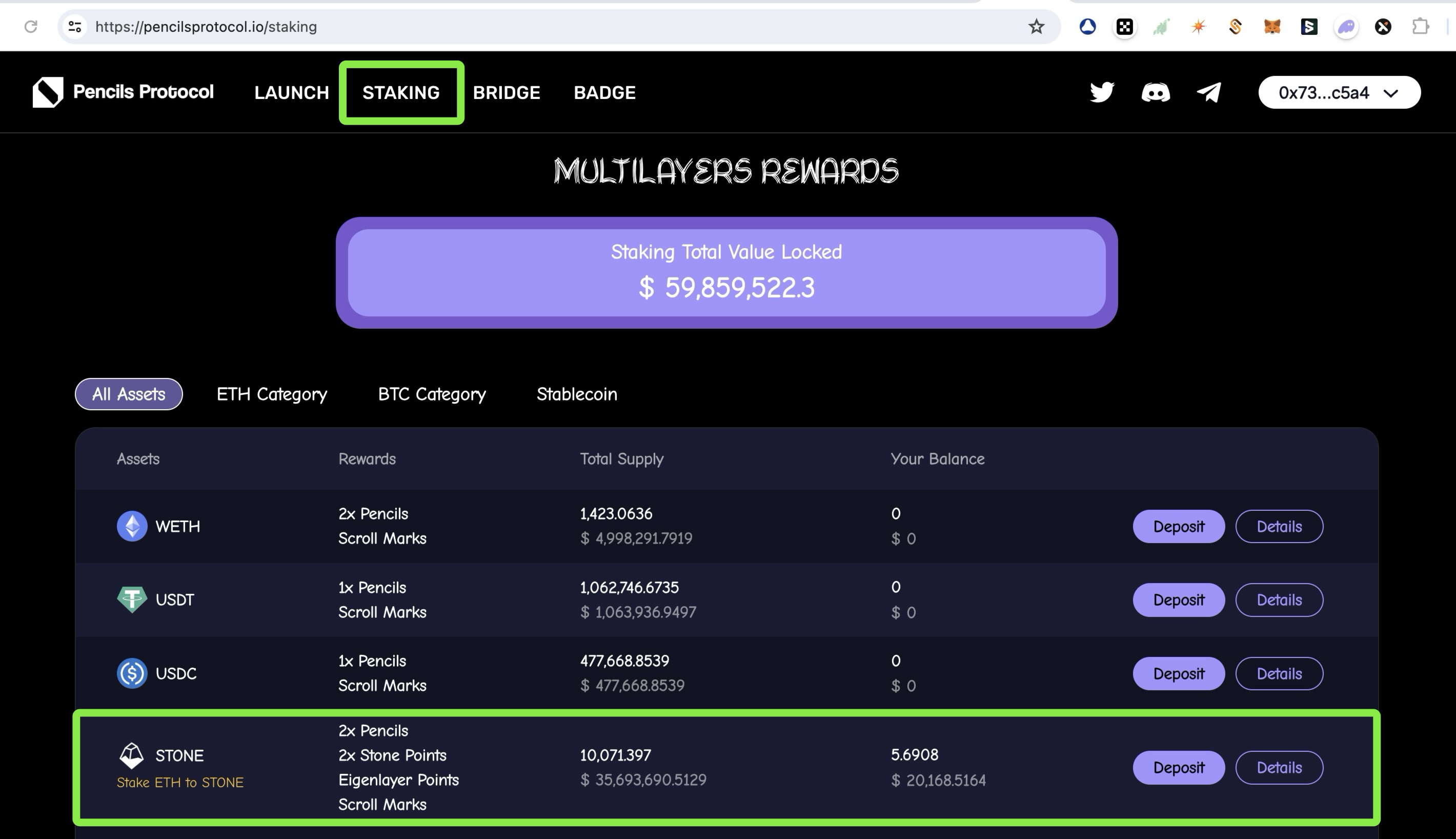Click the 2x Stone Points reward text
This screenshot has width=1456, height=839.
(x=392, y=755)
